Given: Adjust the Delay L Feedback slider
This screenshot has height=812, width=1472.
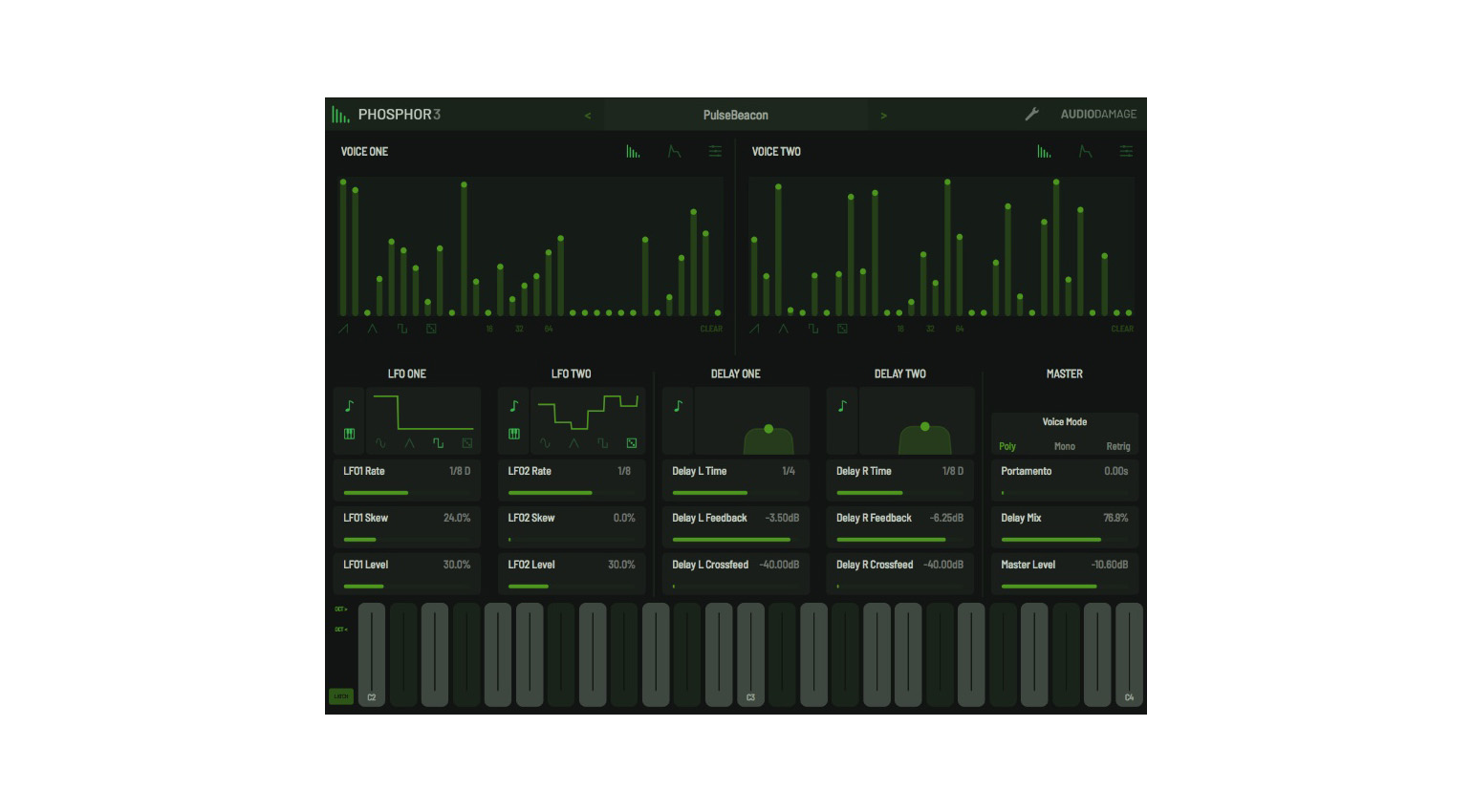Looking at the screenshot, I should pos(736,540).
